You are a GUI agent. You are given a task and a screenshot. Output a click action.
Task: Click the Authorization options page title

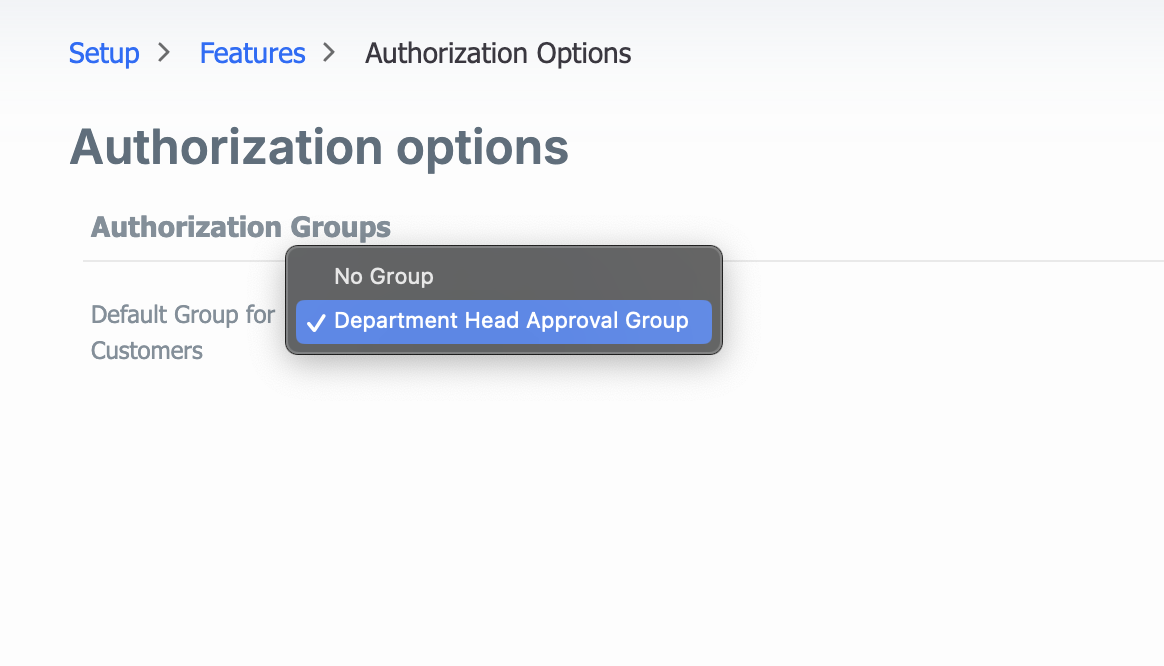tap(319, 148)
